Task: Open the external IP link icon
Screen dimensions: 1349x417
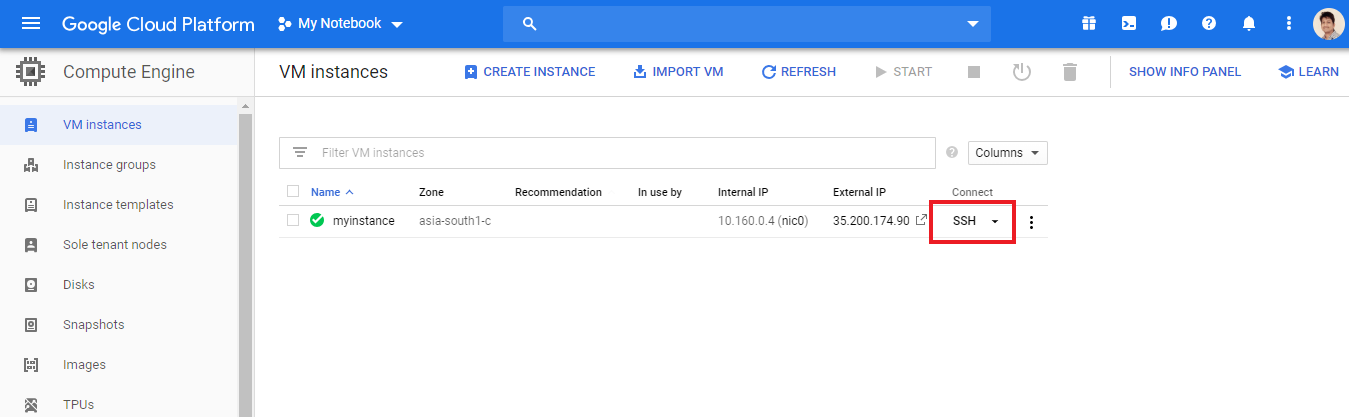Action: point(921,221)
